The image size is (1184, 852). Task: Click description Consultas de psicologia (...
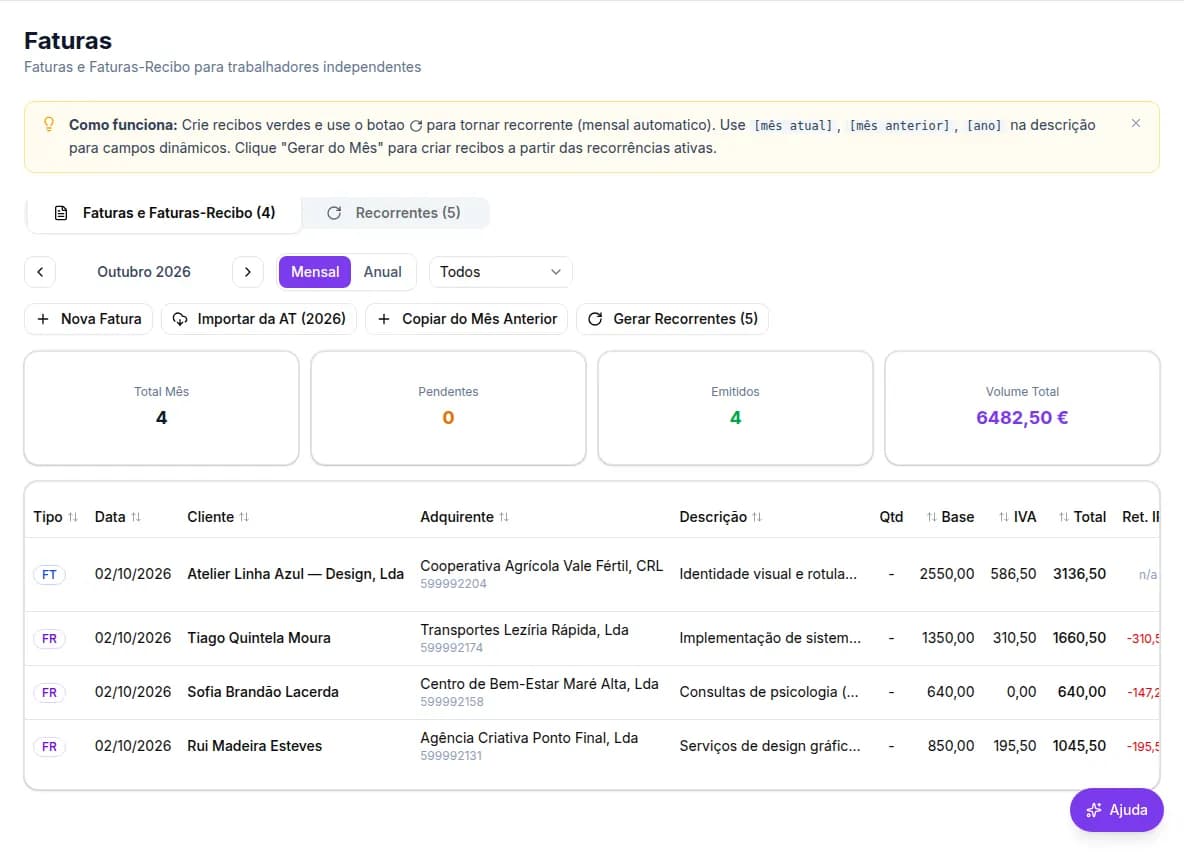point(769,692)
